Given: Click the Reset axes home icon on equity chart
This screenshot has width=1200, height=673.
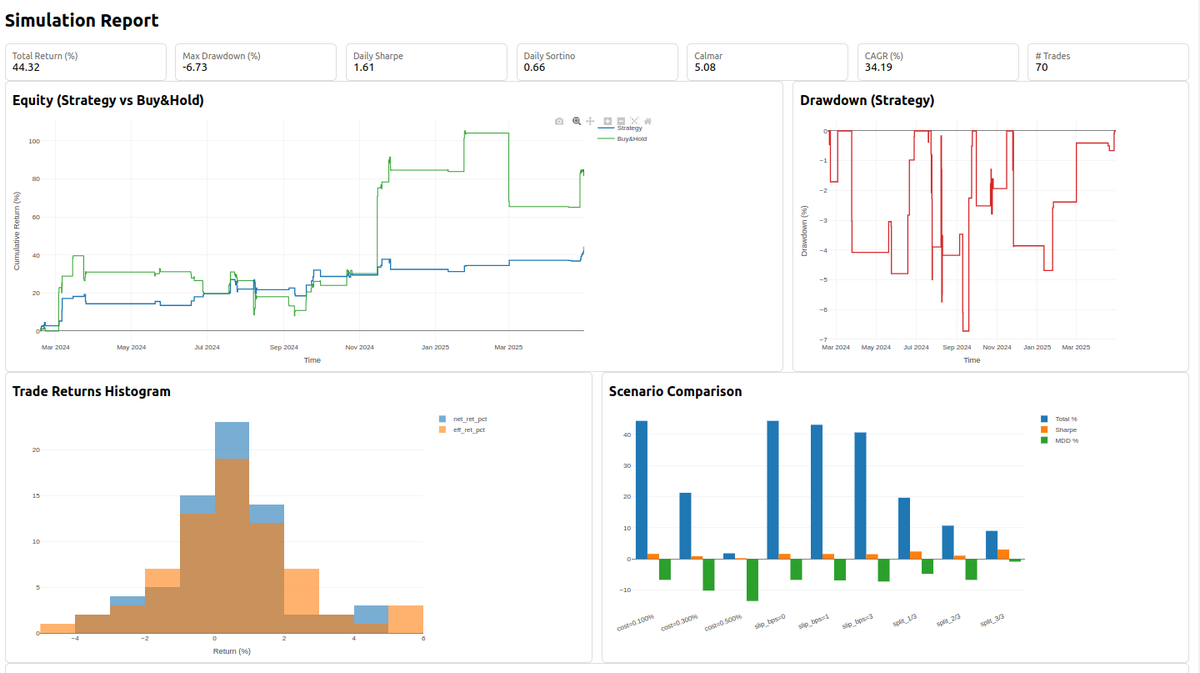Looking at the screenshot, I should (x=648, y=121).
